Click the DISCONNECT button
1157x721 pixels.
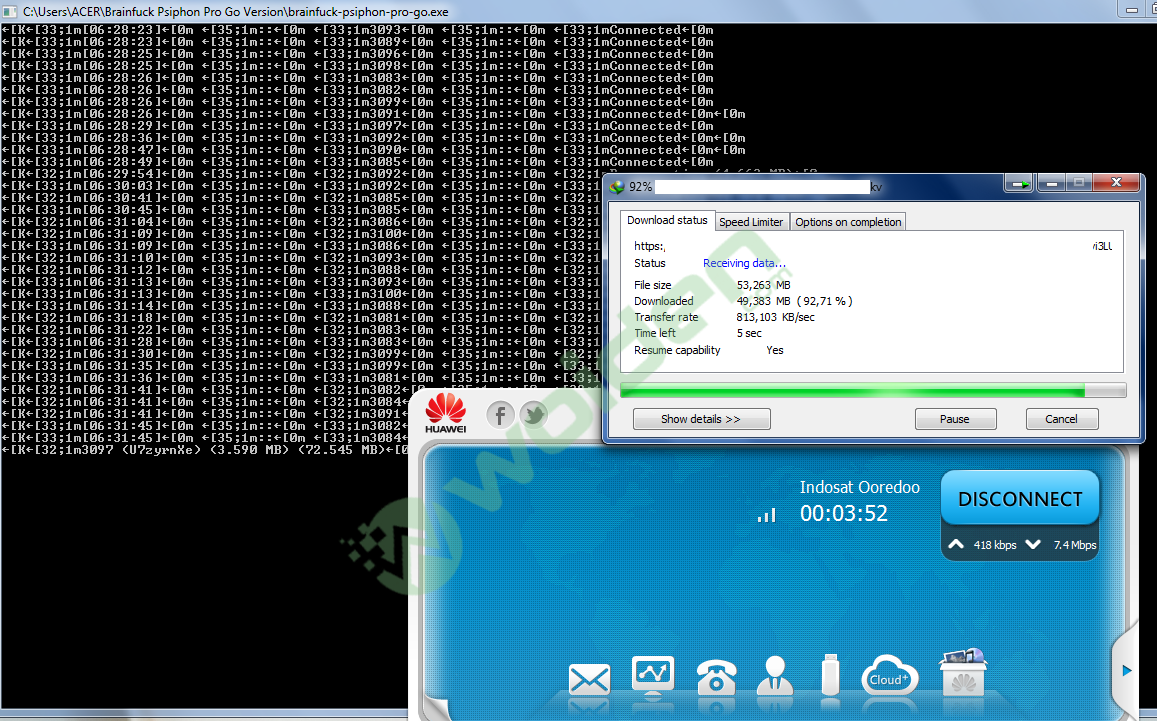pos(1020,499)
